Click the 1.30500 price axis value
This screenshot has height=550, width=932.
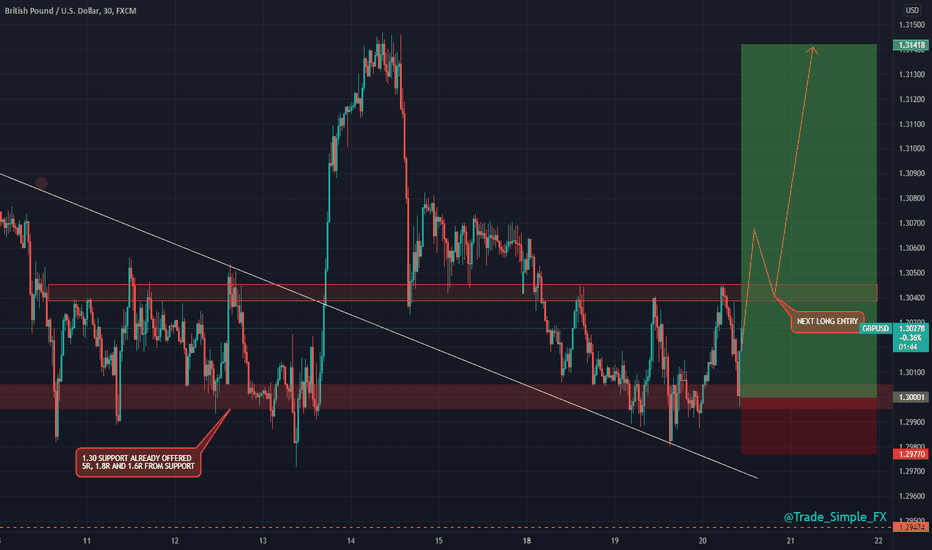click(912, 273)
